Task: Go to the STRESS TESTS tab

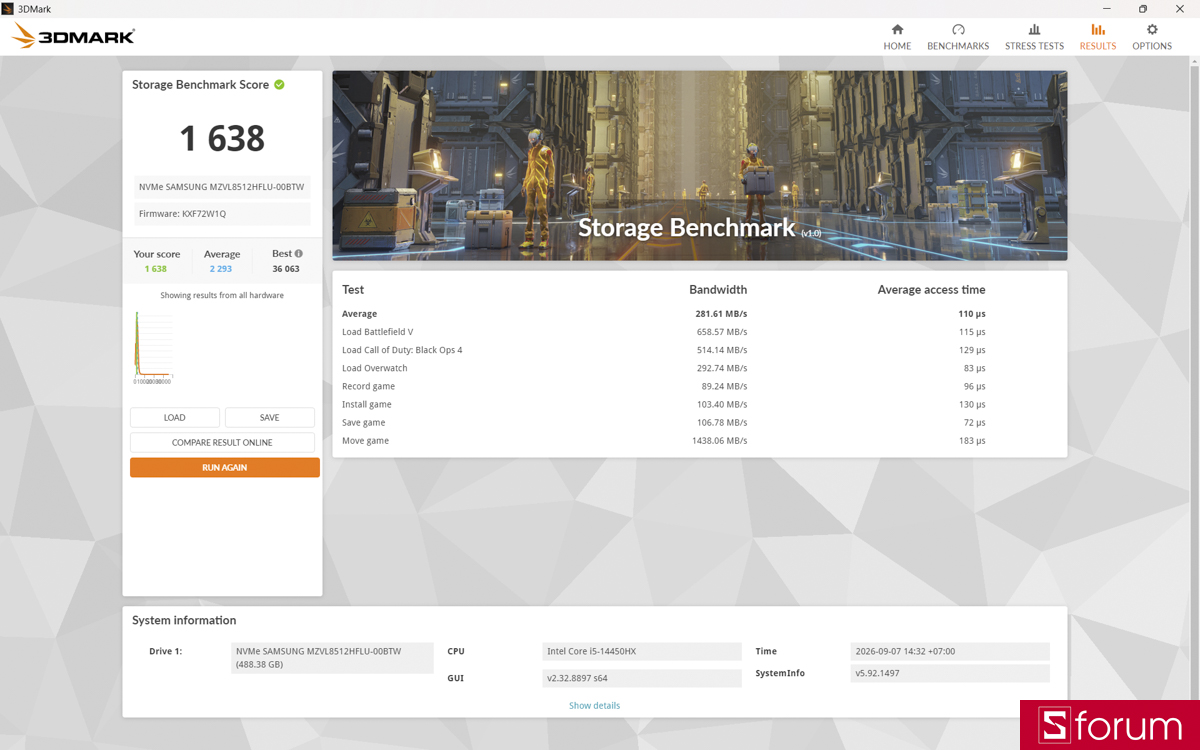Action: (x=1034, y=37)
